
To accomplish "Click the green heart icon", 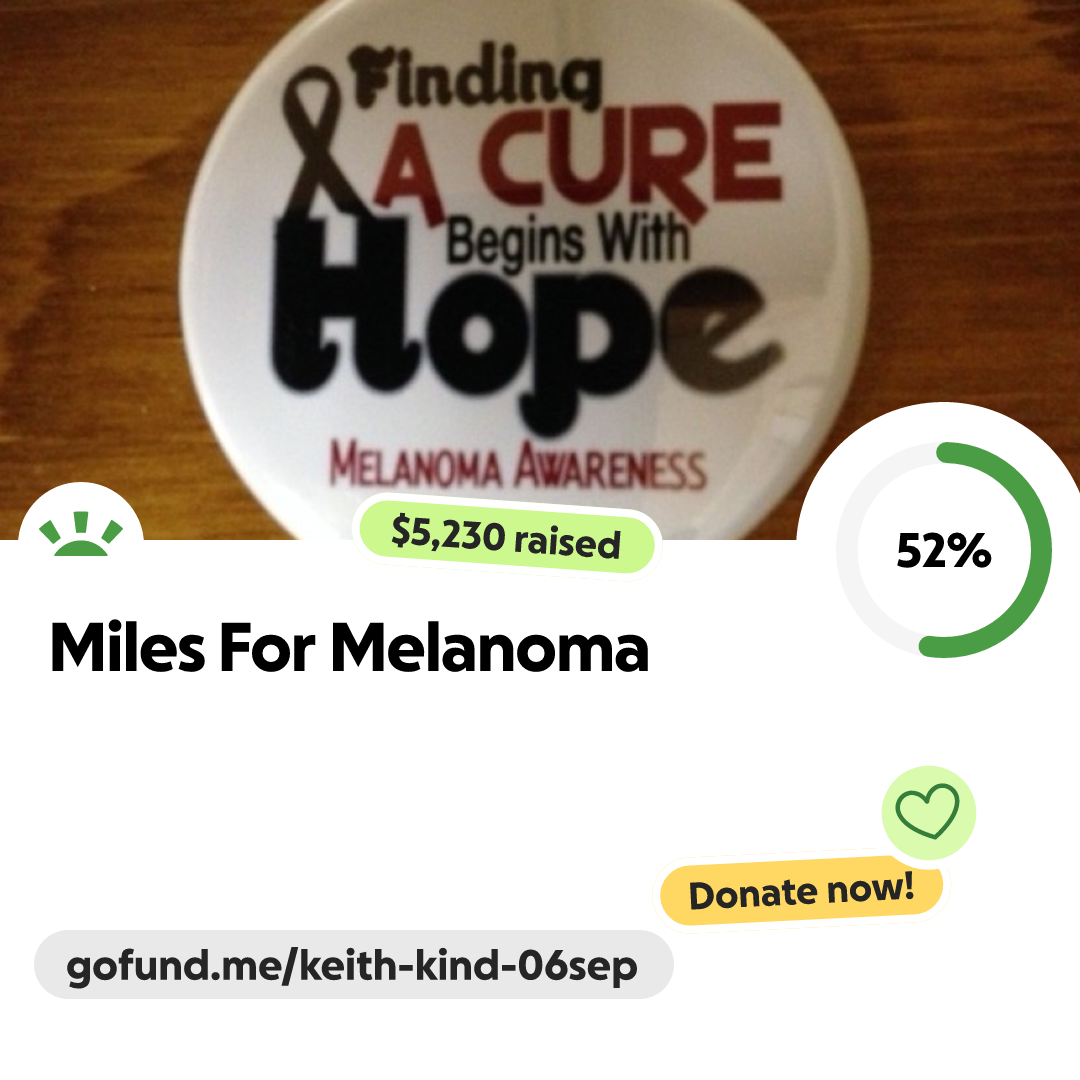I will [x=927, y=811].
